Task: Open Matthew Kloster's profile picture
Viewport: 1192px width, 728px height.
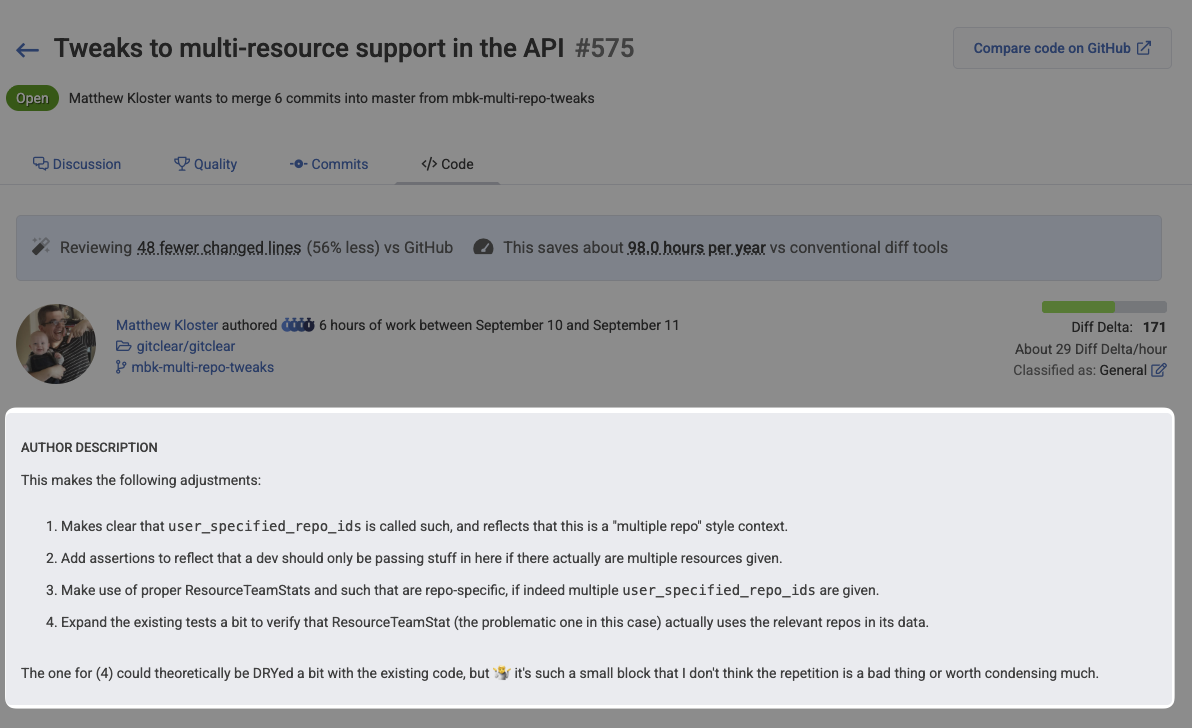Action: pos(56,344)
